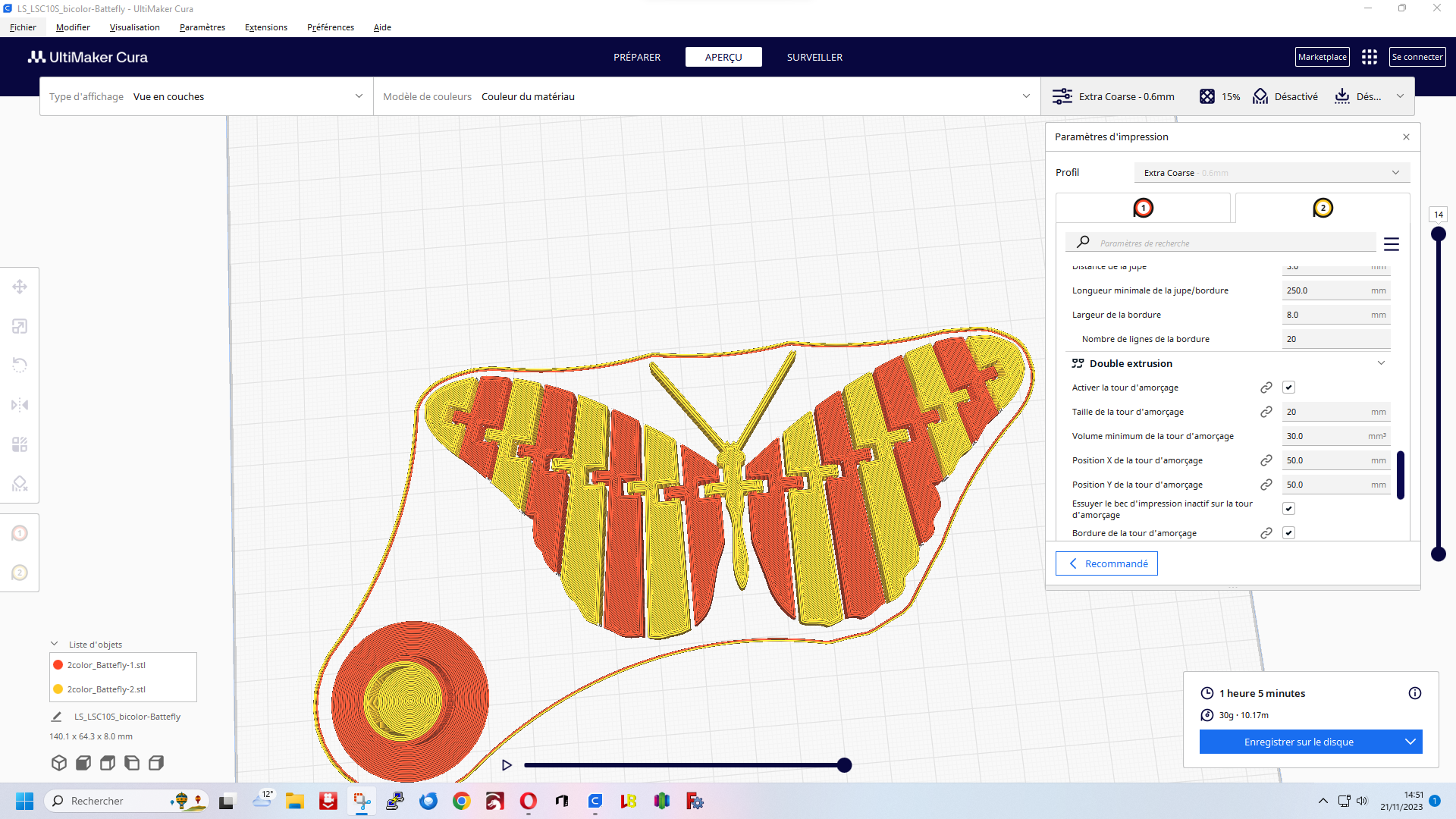Screen dimensions: 1456x819
Task: Select the Scale tool icon
Action: [20, 326]
